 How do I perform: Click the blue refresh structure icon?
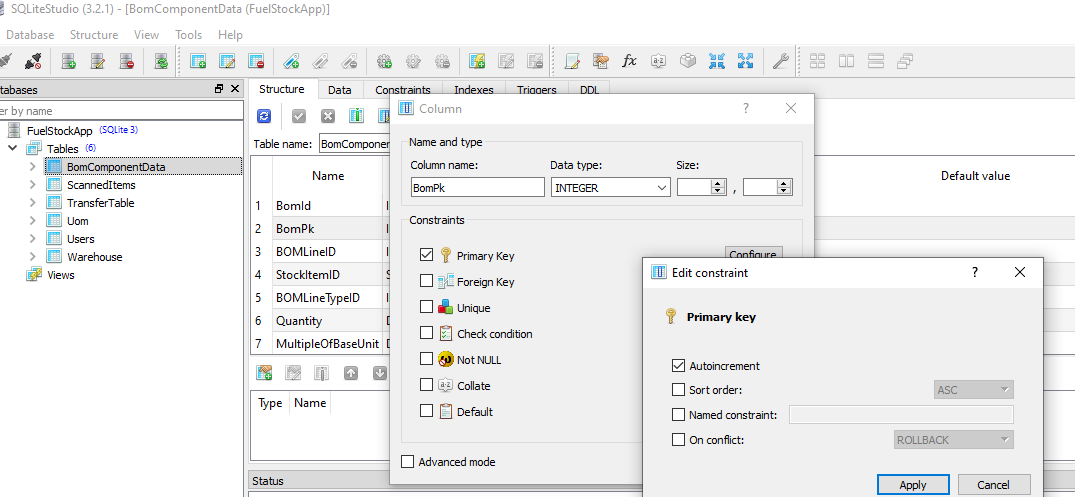point(264,117)
